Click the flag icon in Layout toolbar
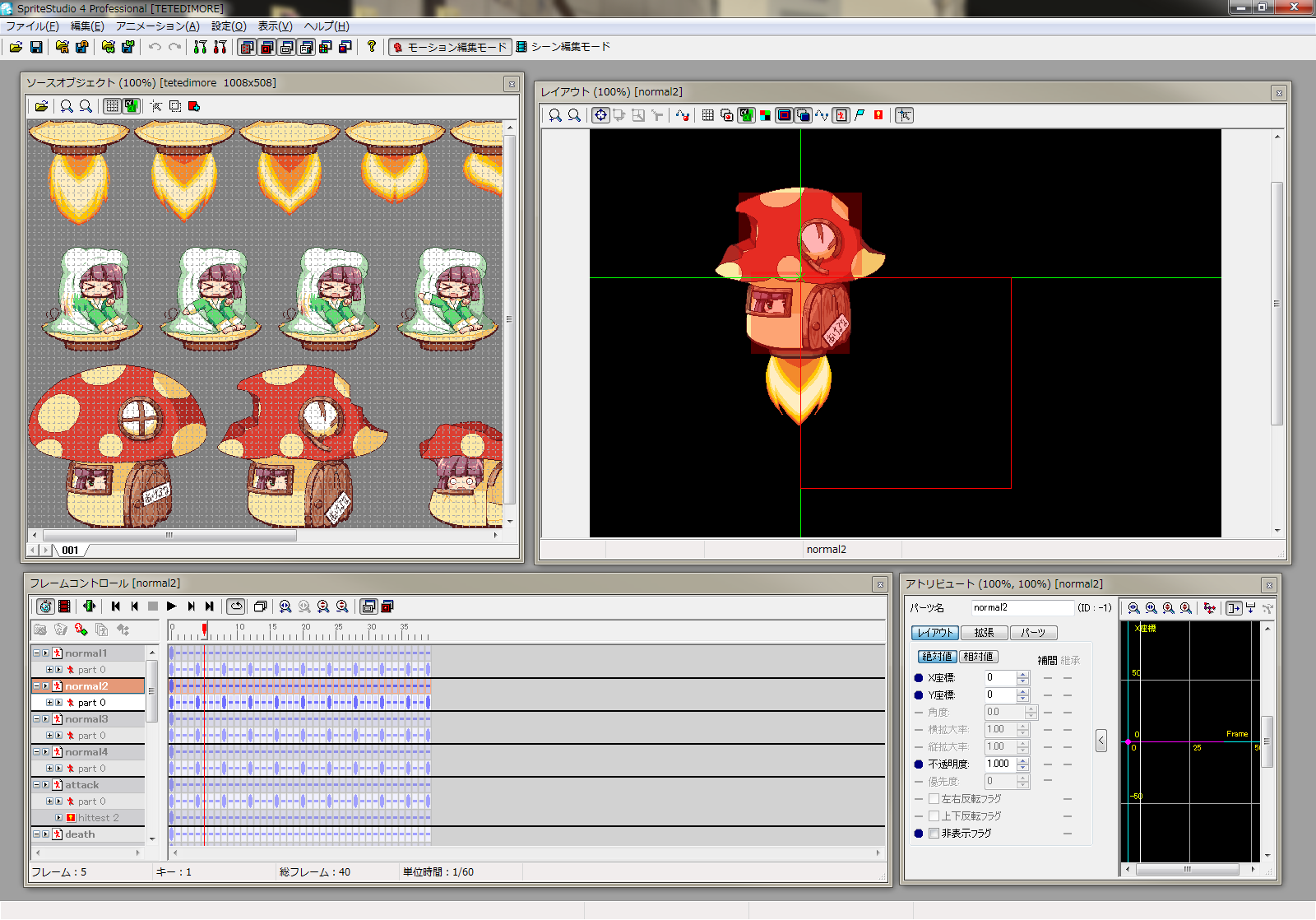 [x=860, y=115]
